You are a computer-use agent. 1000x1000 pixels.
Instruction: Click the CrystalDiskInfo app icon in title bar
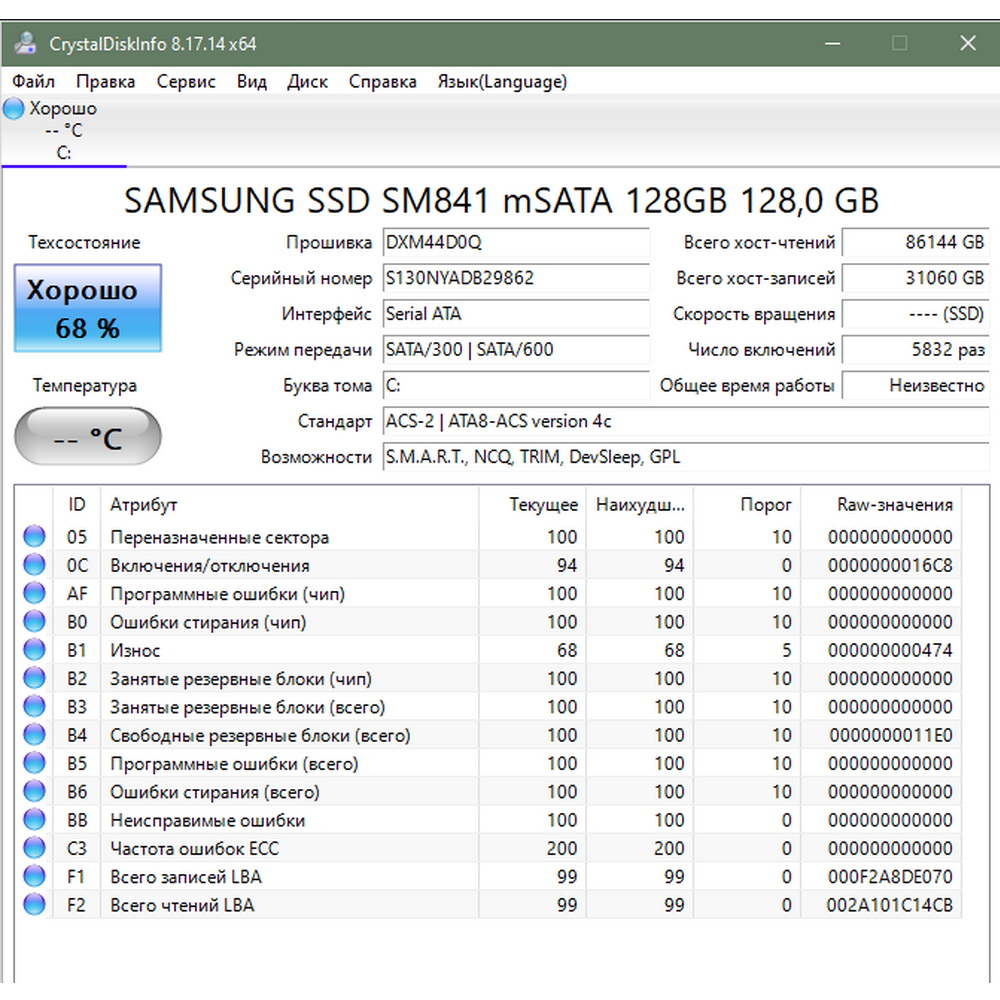[25, 44]
